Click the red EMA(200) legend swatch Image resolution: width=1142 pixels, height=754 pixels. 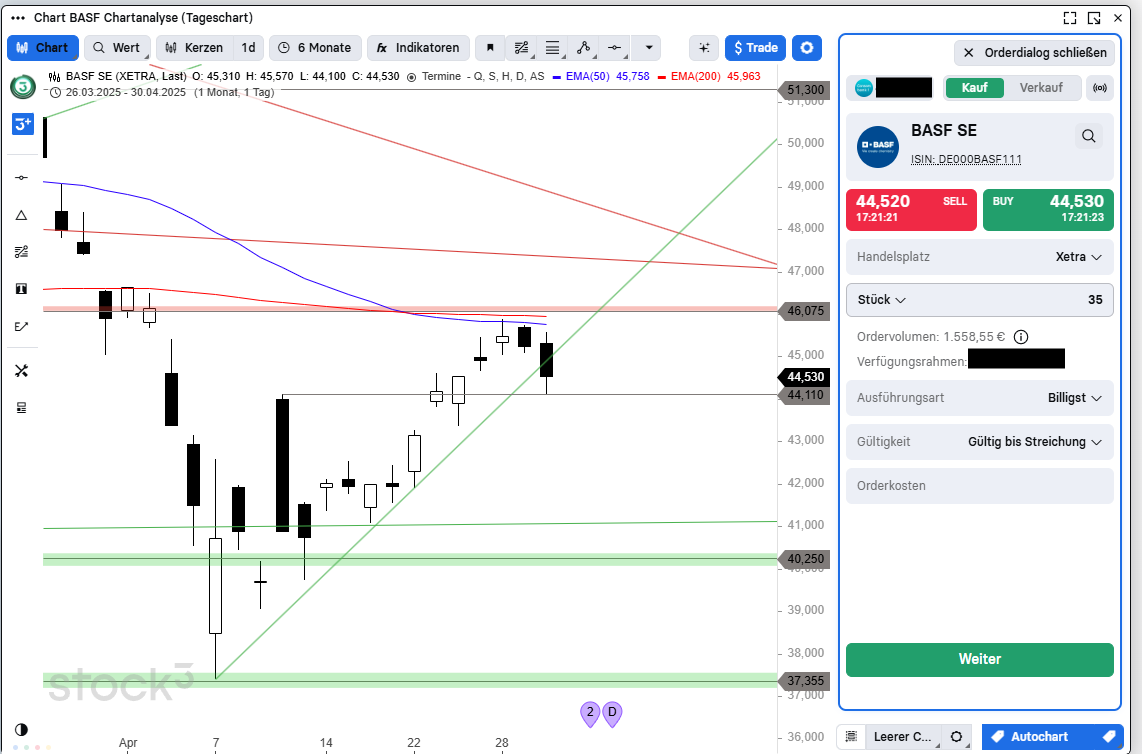coord(662,76)
